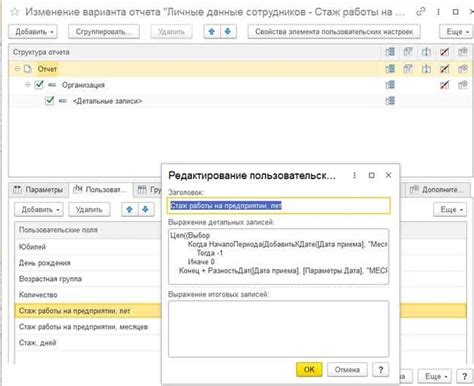Viewport: 474px width, 386px height.
Task: Open dialog help question mark button
Action: click(x=381, y=369)
